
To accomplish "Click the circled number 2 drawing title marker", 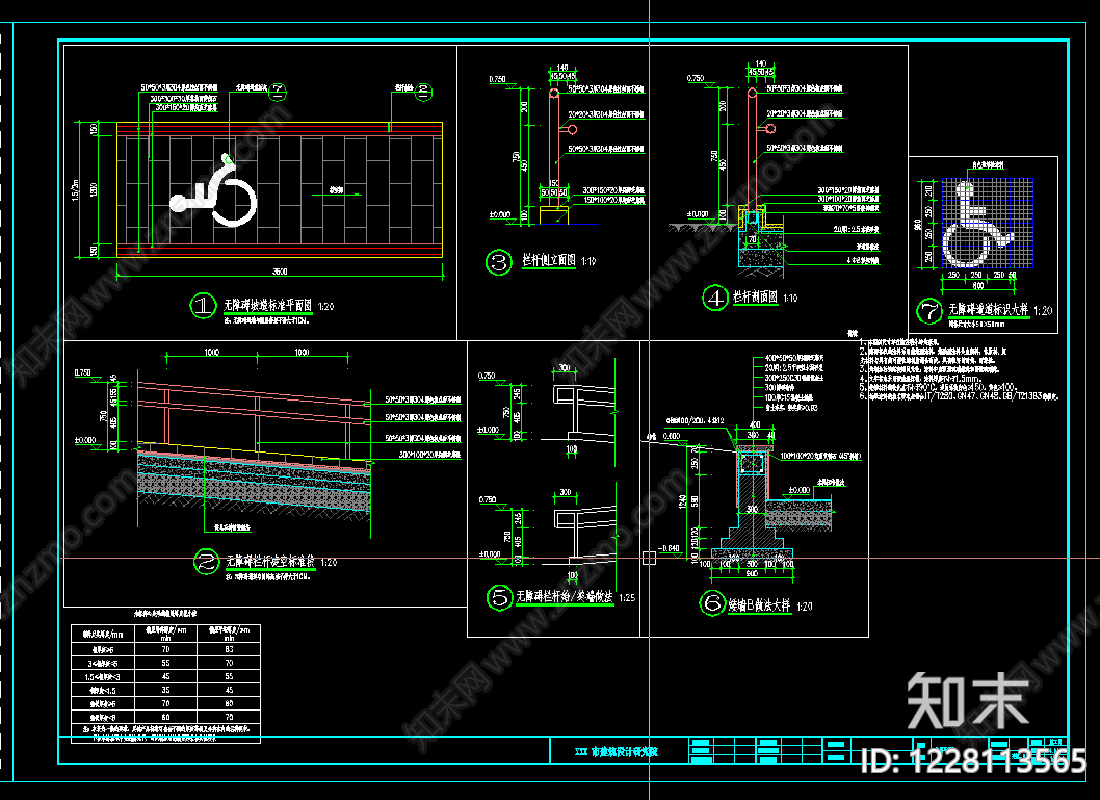I will click(x=206, y=561).
